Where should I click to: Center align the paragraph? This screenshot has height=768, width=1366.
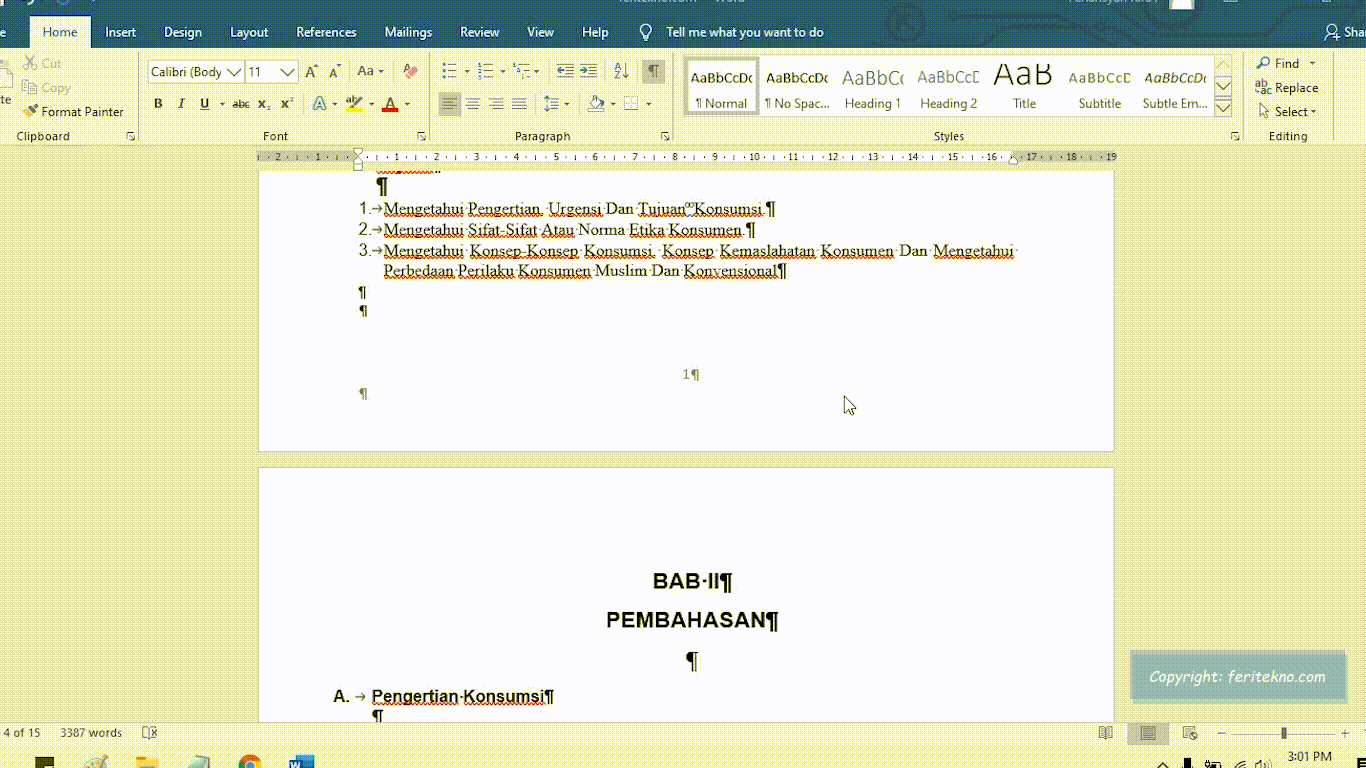473,104
